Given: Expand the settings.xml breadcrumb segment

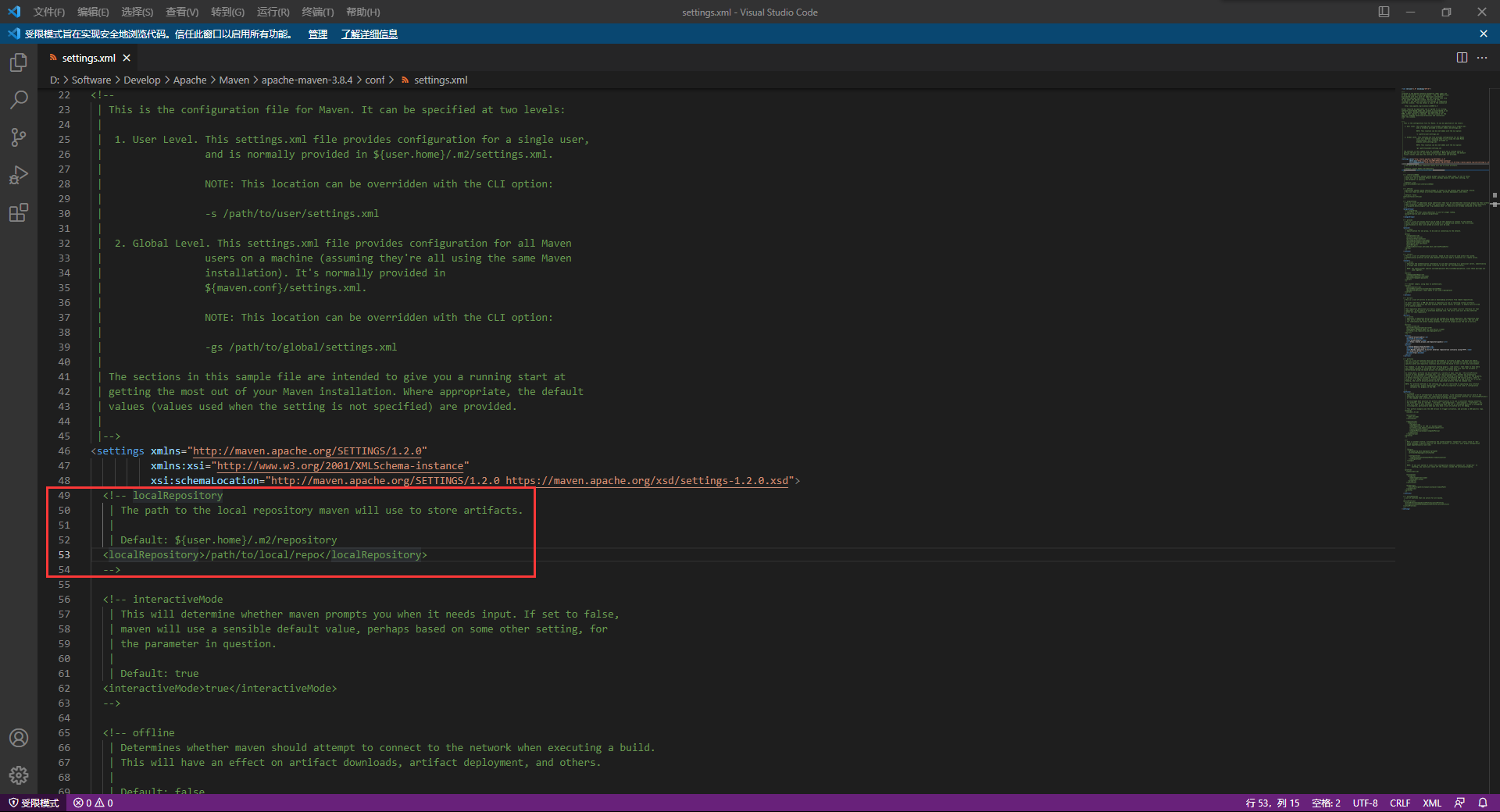Looking at the screenshot, I should 434,80.
